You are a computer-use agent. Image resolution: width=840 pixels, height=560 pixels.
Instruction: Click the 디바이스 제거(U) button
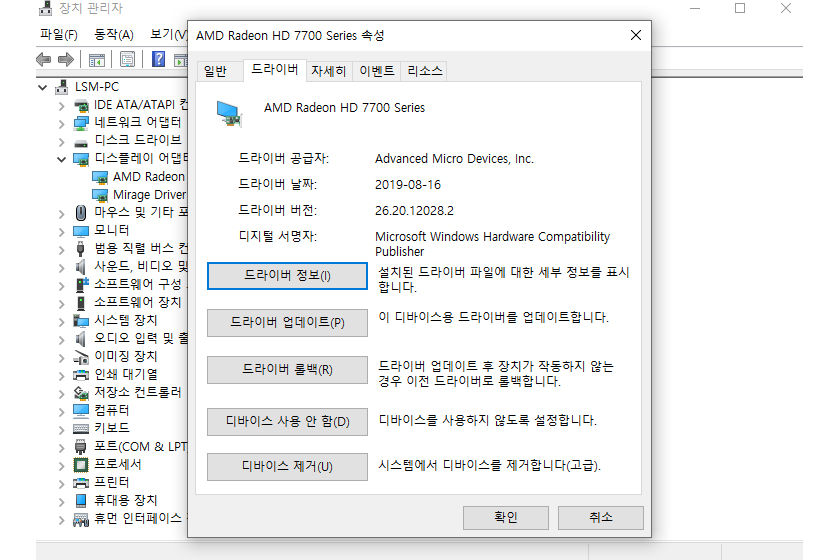coord(288,467)
